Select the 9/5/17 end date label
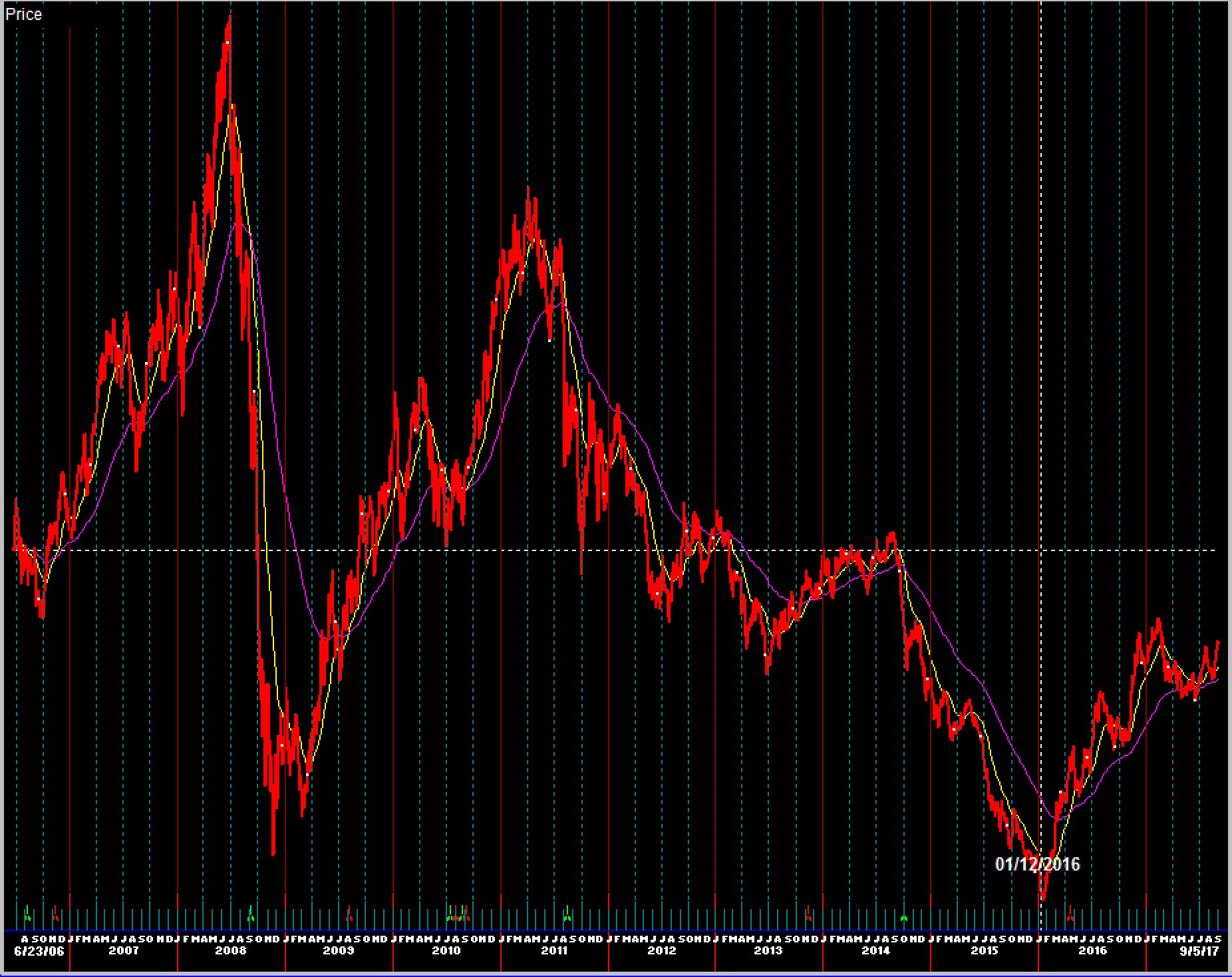1232x977 pixels. (x=1199, y=950)
